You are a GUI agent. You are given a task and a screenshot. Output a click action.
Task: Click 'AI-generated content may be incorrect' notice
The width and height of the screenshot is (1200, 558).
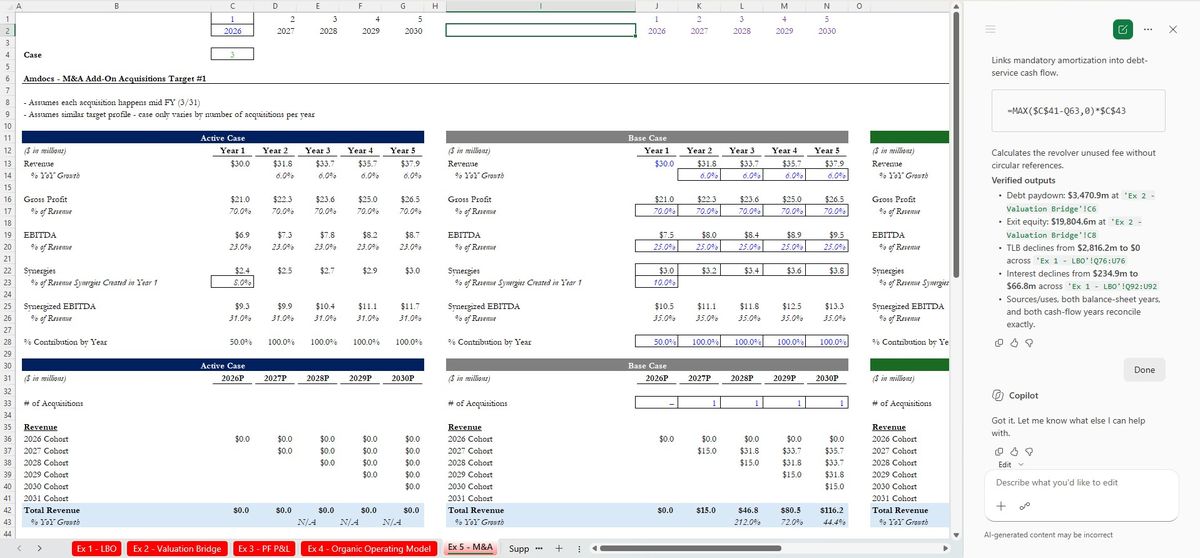tap(1049, 535)
